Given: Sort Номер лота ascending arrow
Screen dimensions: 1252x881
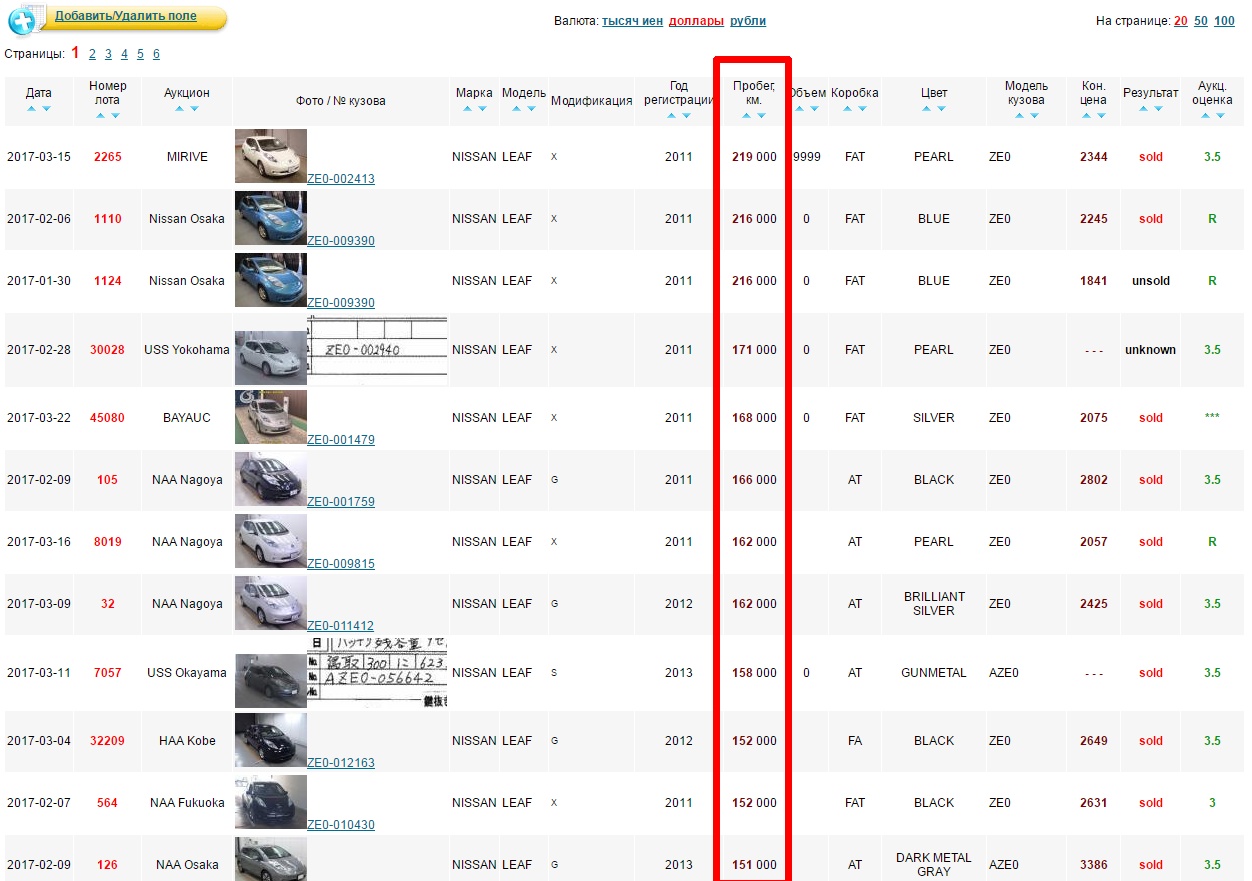Looking at the screenshot, I should [100, 115].
